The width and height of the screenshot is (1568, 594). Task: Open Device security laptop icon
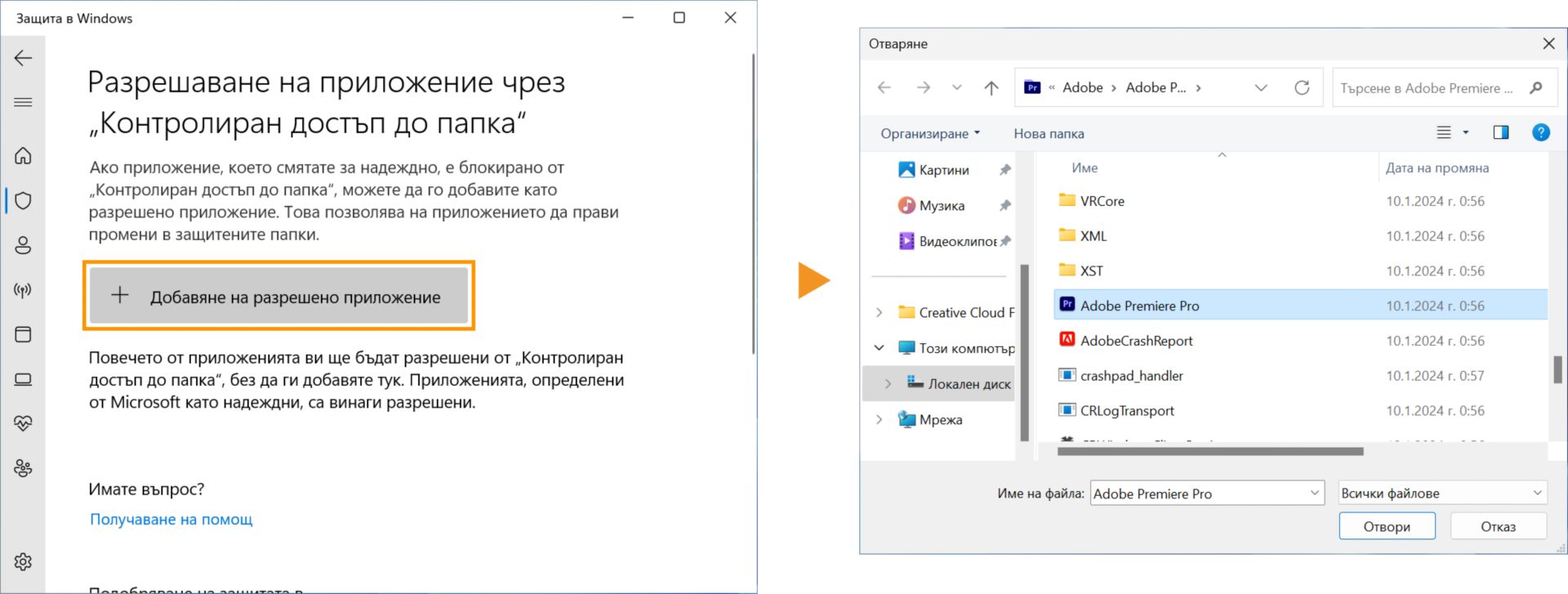tap(23, 379)
